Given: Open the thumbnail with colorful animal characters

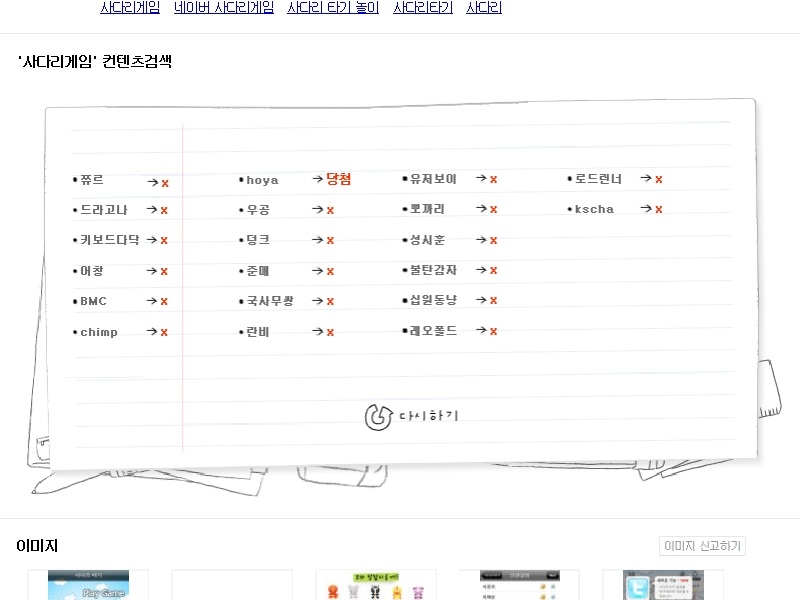Looking at the screenshot, I should 376,586.
